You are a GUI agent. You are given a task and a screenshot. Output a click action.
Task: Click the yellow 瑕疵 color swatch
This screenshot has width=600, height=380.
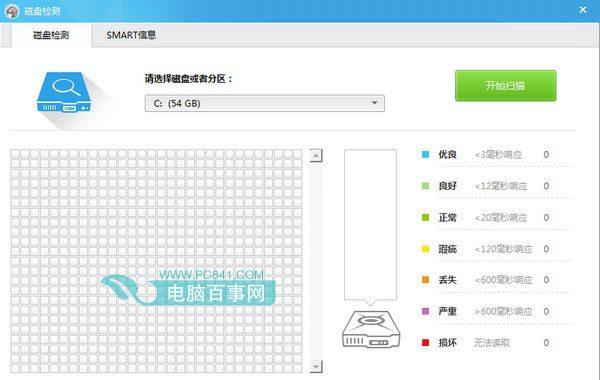(425, 249)
